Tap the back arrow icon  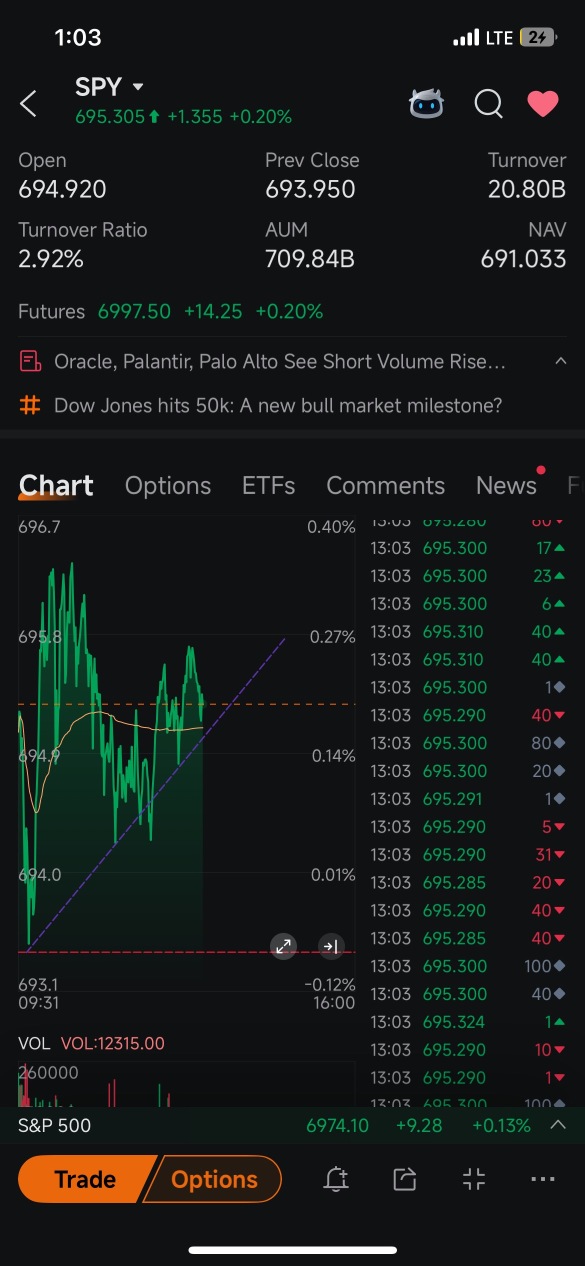pos(28,103)
